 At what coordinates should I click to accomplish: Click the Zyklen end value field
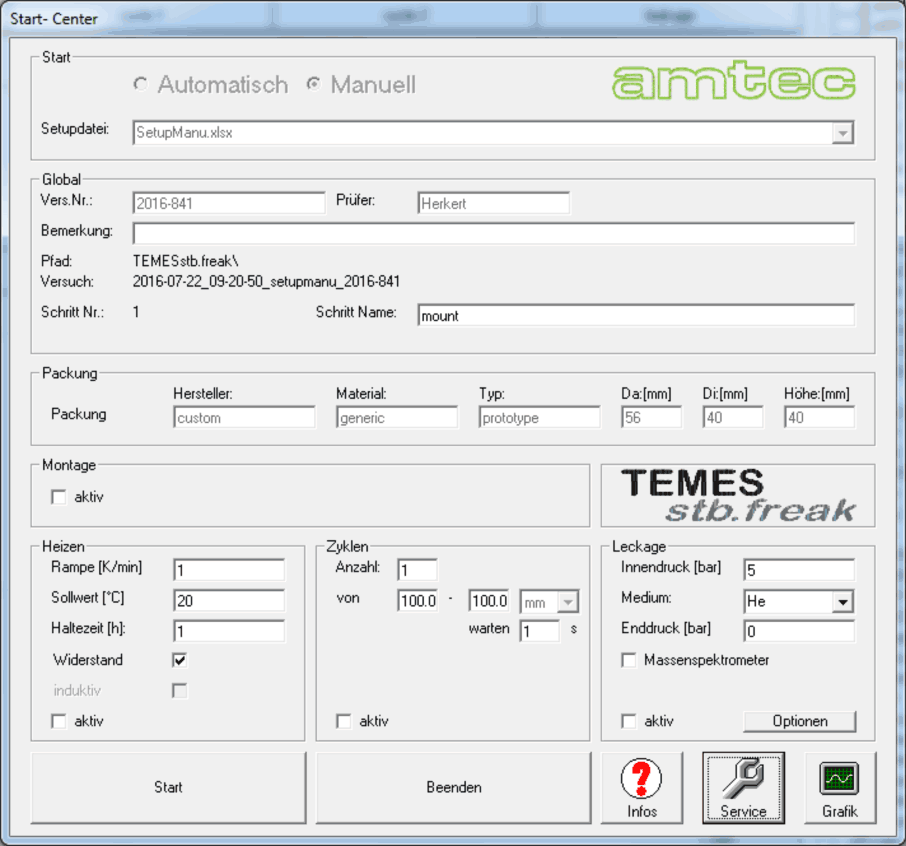point(489,601)
